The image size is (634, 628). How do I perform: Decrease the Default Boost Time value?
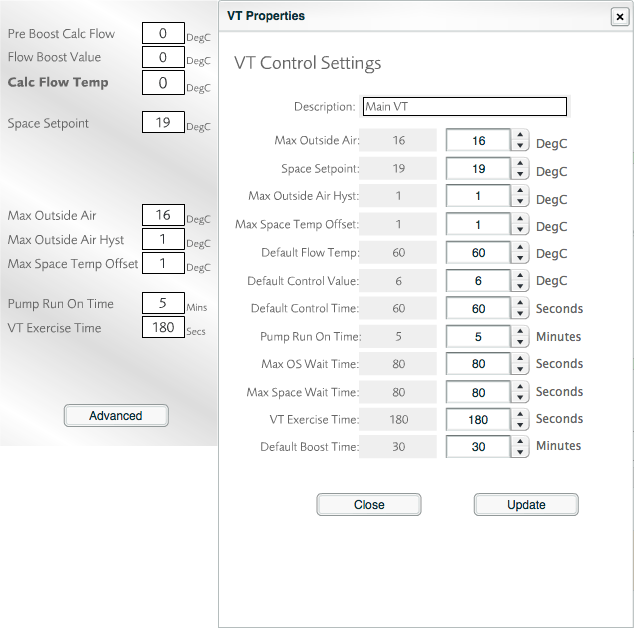point(521,452)
